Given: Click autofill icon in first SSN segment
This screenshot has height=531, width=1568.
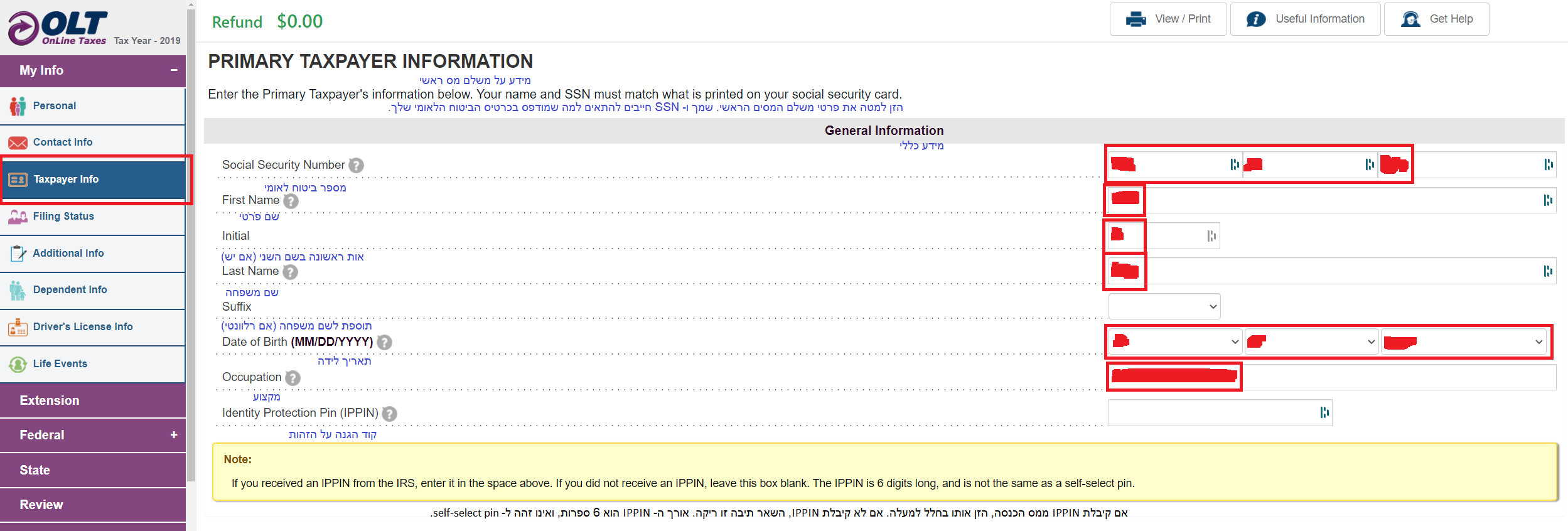Looking at the screenshot, I should tap(1235, 164).
